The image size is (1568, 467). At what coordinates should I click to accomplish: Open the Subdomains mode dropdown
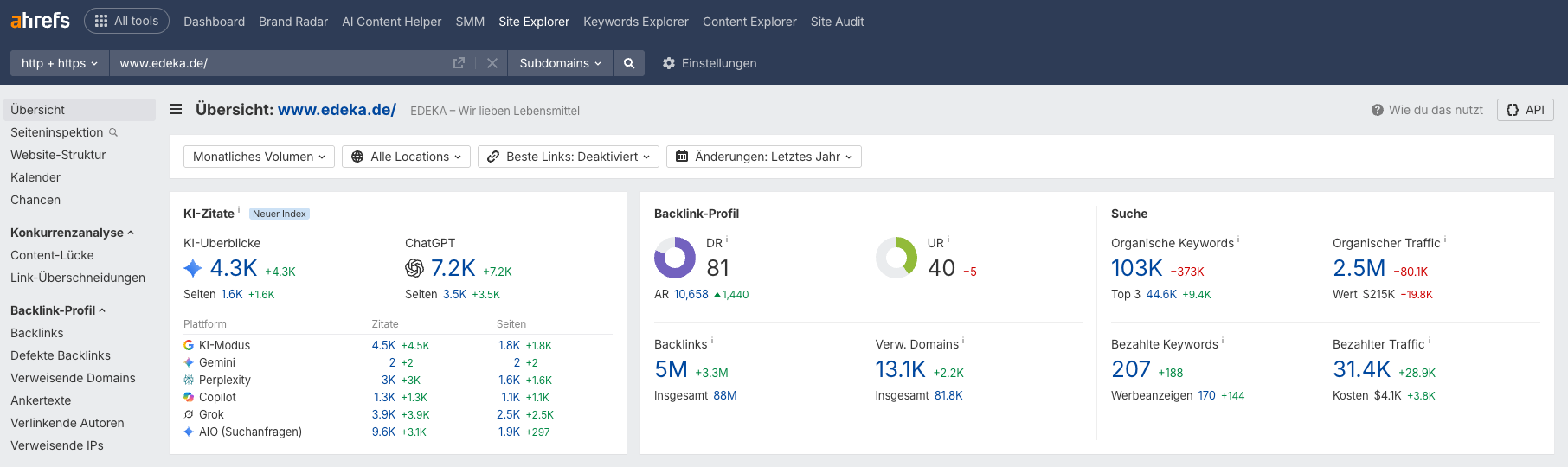[x=560, y=63]
